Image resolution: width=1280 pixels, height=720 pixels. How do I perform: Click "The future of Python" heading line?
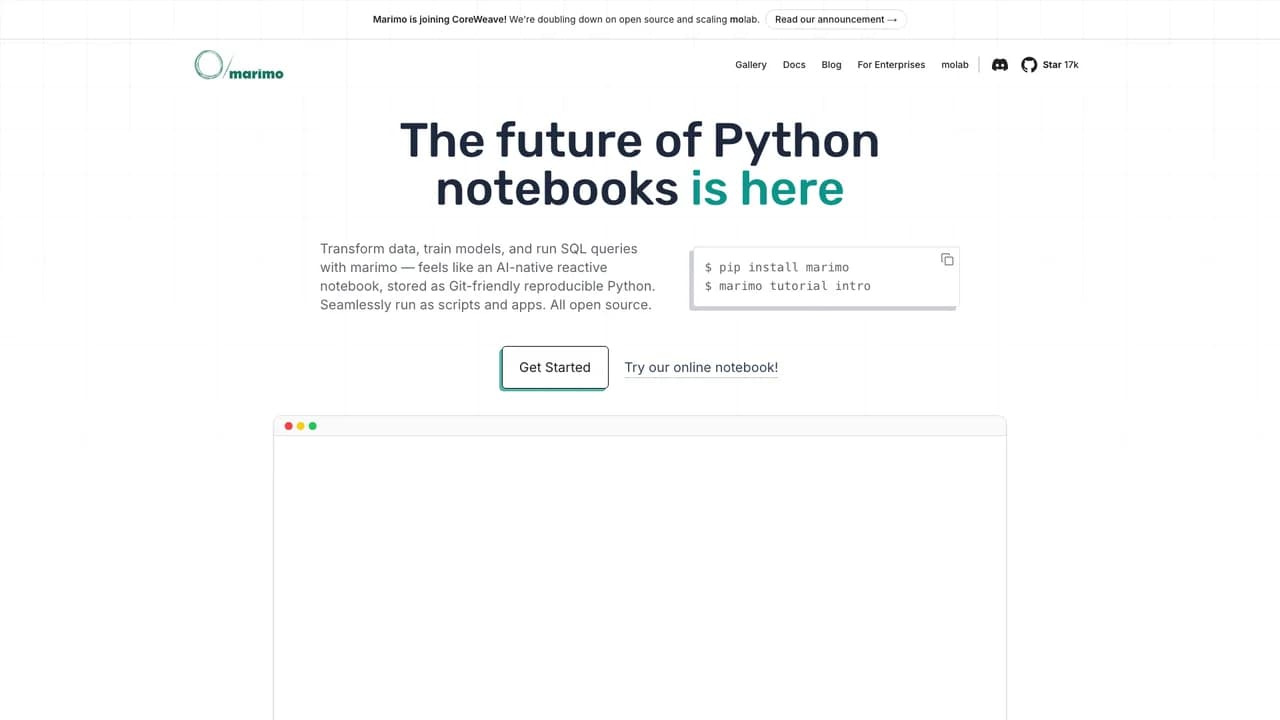pos(640,140)
